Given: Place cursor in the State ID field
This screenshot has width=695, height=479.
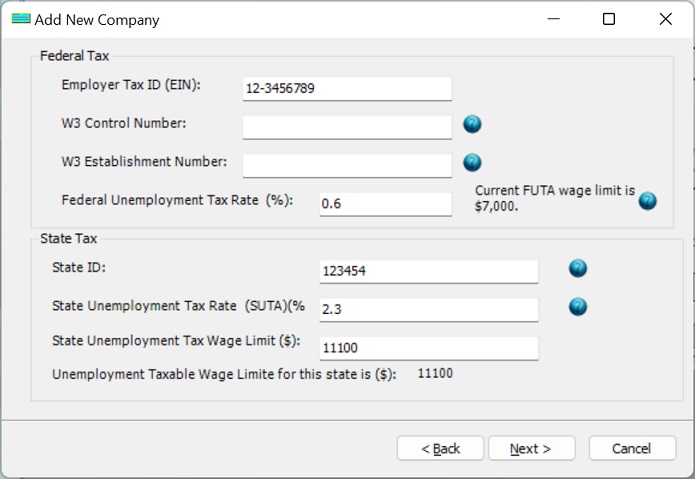Looking at the screenshot, I should 428,271.
